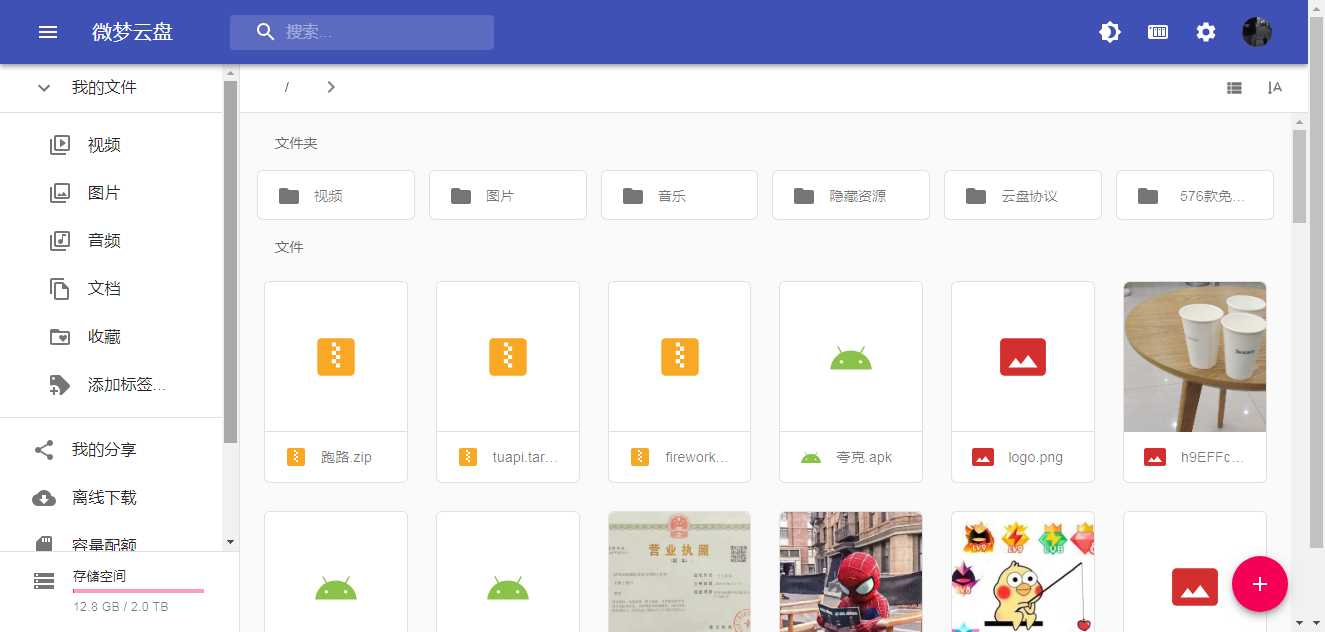Open the task queue icon in header

pos(1158,32)
